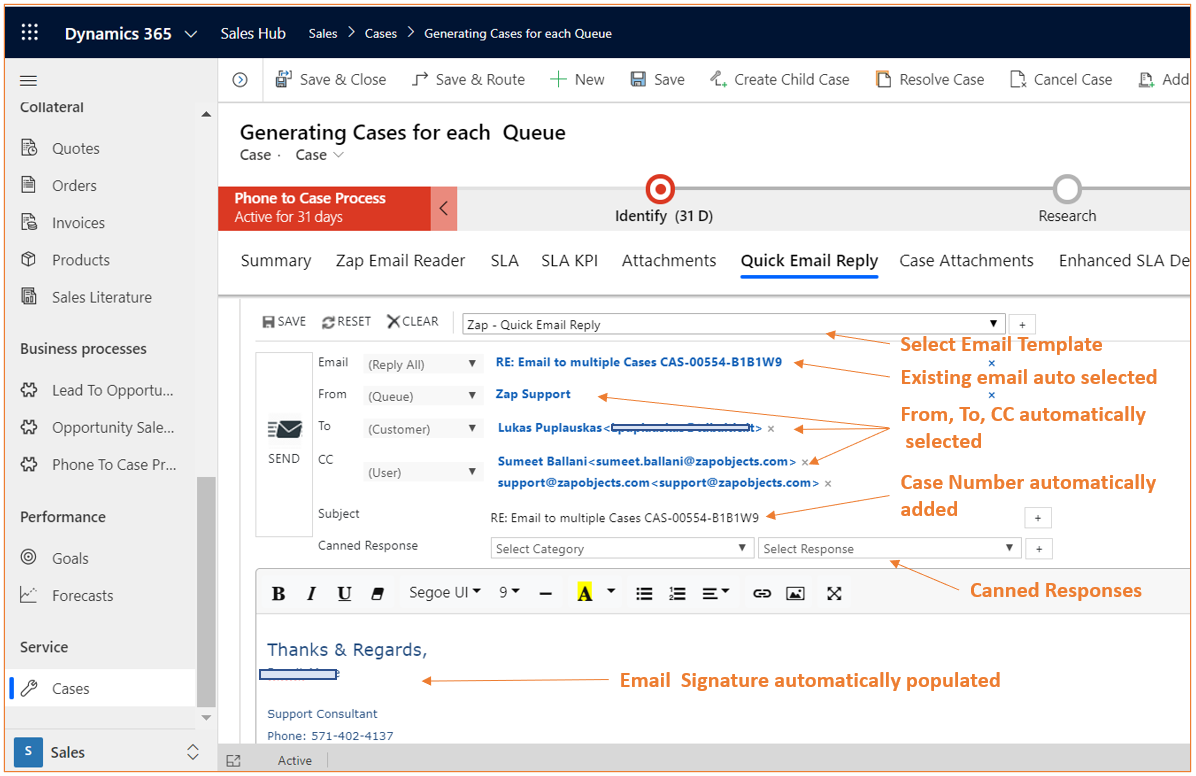This screenshot has width=1196, height=776.
Task: Apply Underline formatting
Action: (344, 594)
